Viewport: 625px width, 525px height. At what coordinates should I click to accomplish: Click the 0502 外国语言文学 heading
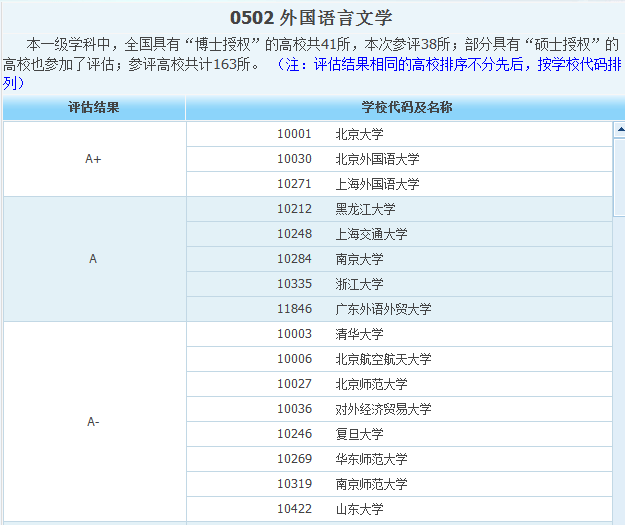tap(311, 17)
